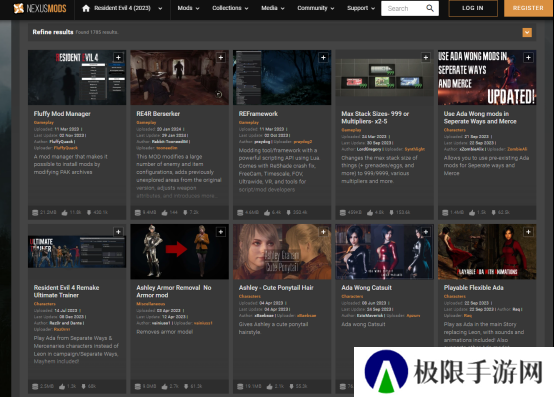Screen dimensions: 554x397
Task: Click the home icon beside Resident Evil 4
Action: (86, 8)
